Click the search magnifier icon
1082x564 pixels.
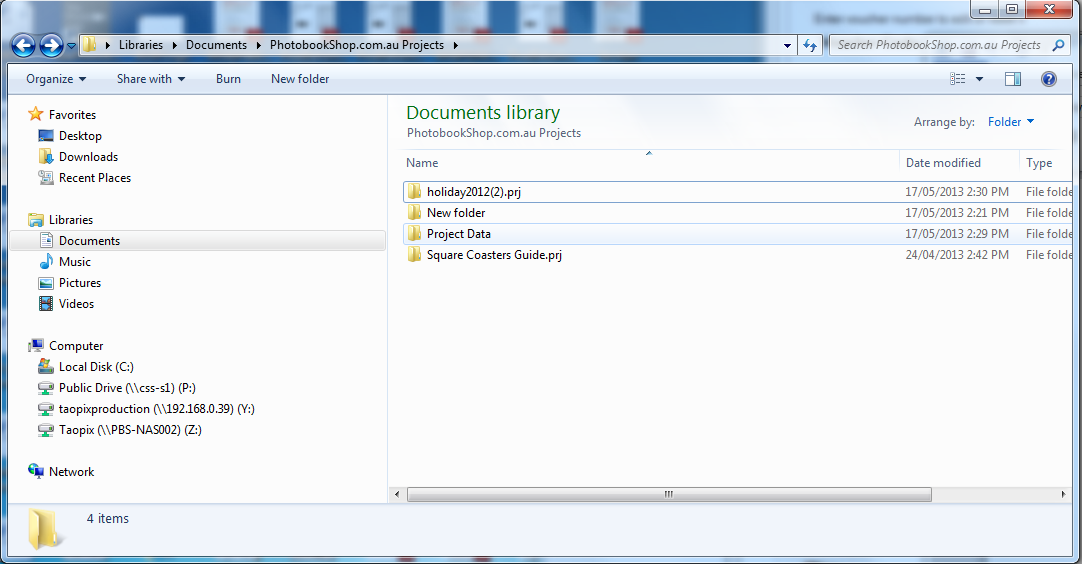(x=1059, y=45)
